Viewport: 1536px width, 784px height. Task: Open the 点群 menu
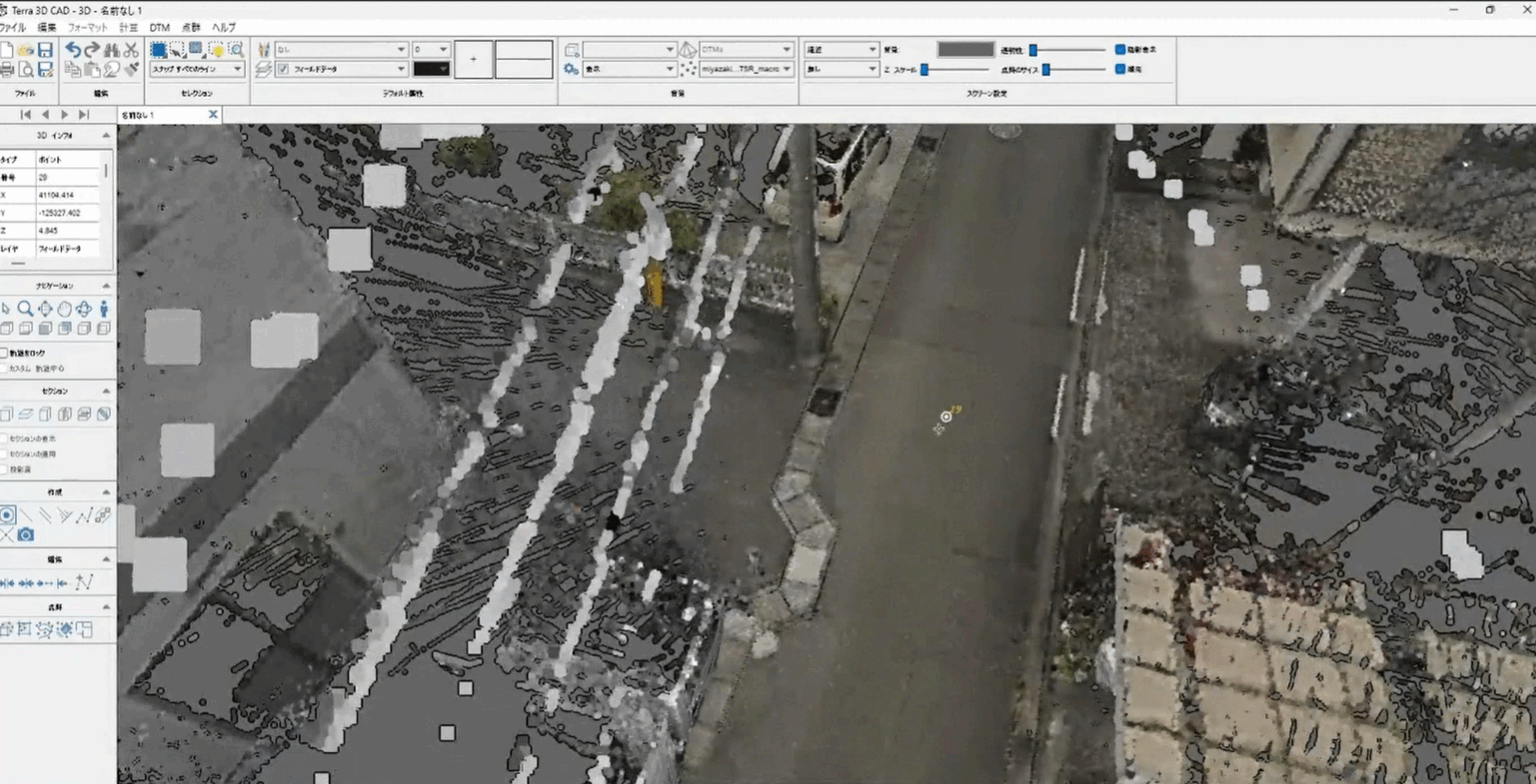[x=191, y=28]
